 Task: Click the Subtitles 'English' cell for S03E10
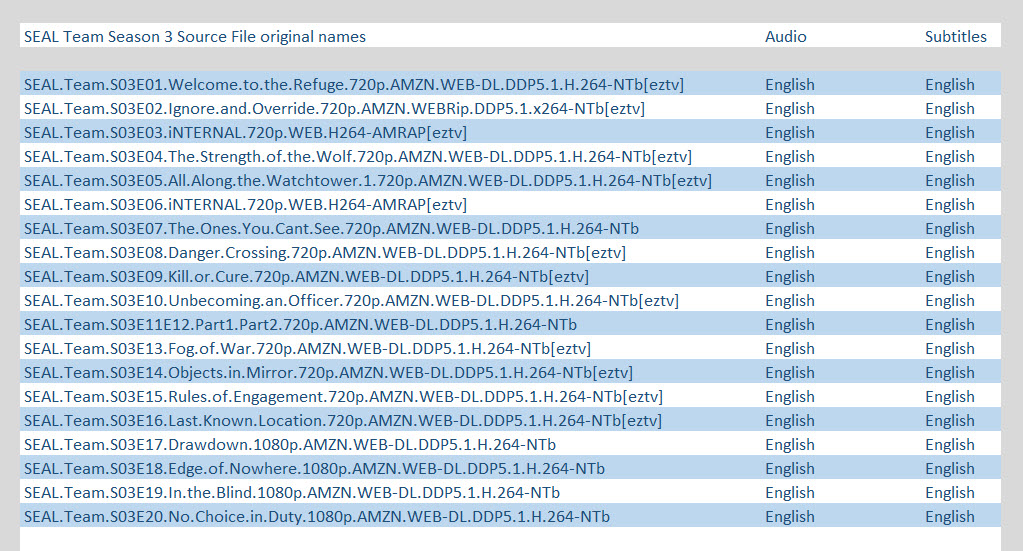949,301
